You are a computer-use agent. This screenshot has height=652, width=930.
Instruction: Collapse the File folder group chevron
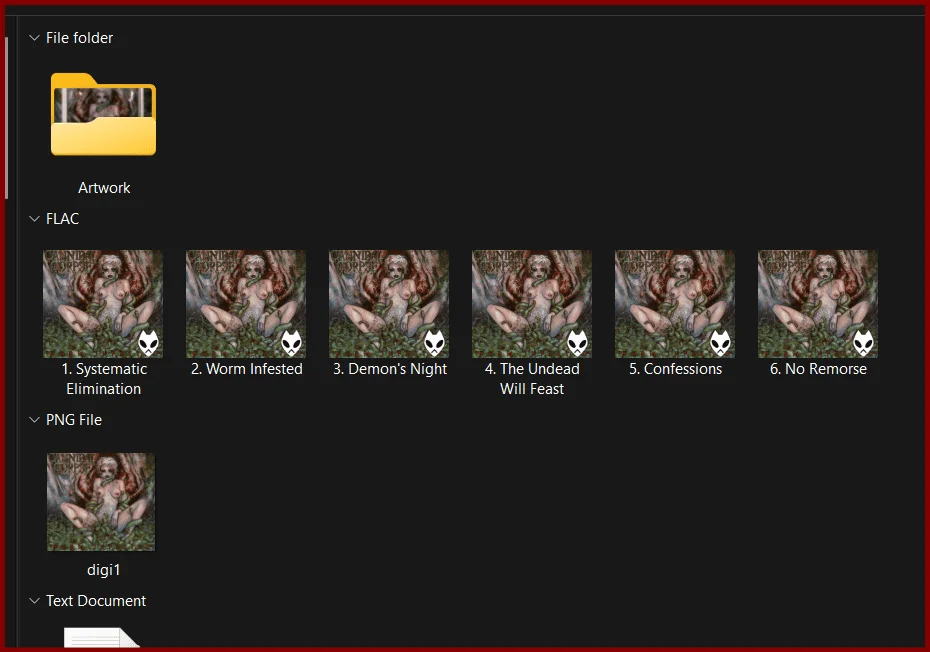(34, 38)
